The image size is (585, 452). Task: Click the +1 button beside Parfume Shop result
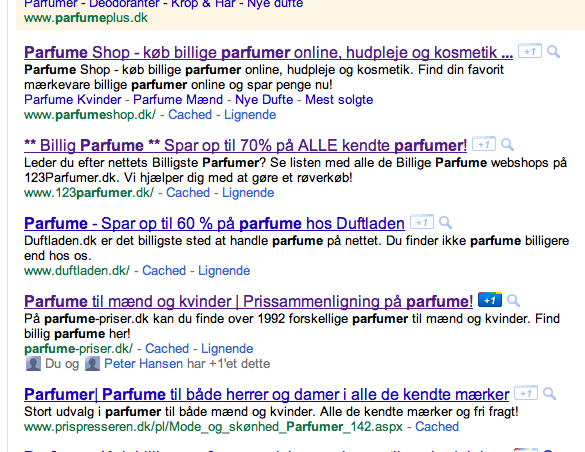pos(530,51)
